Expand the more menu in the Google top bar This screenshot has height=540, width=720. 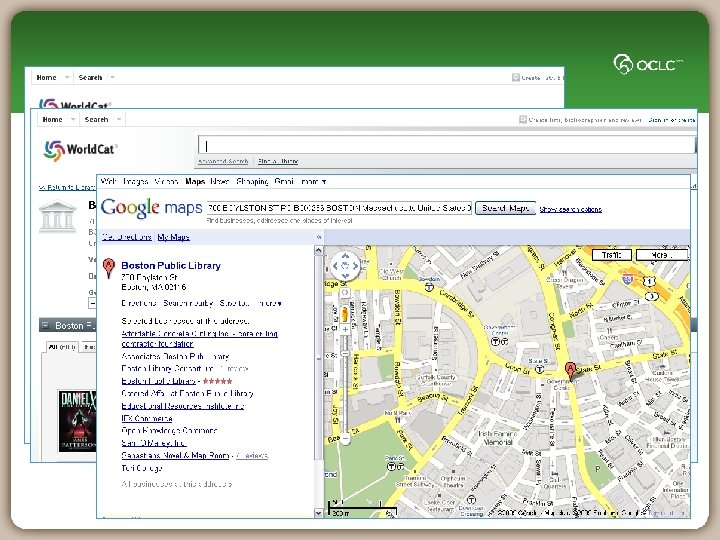(314, 181)
